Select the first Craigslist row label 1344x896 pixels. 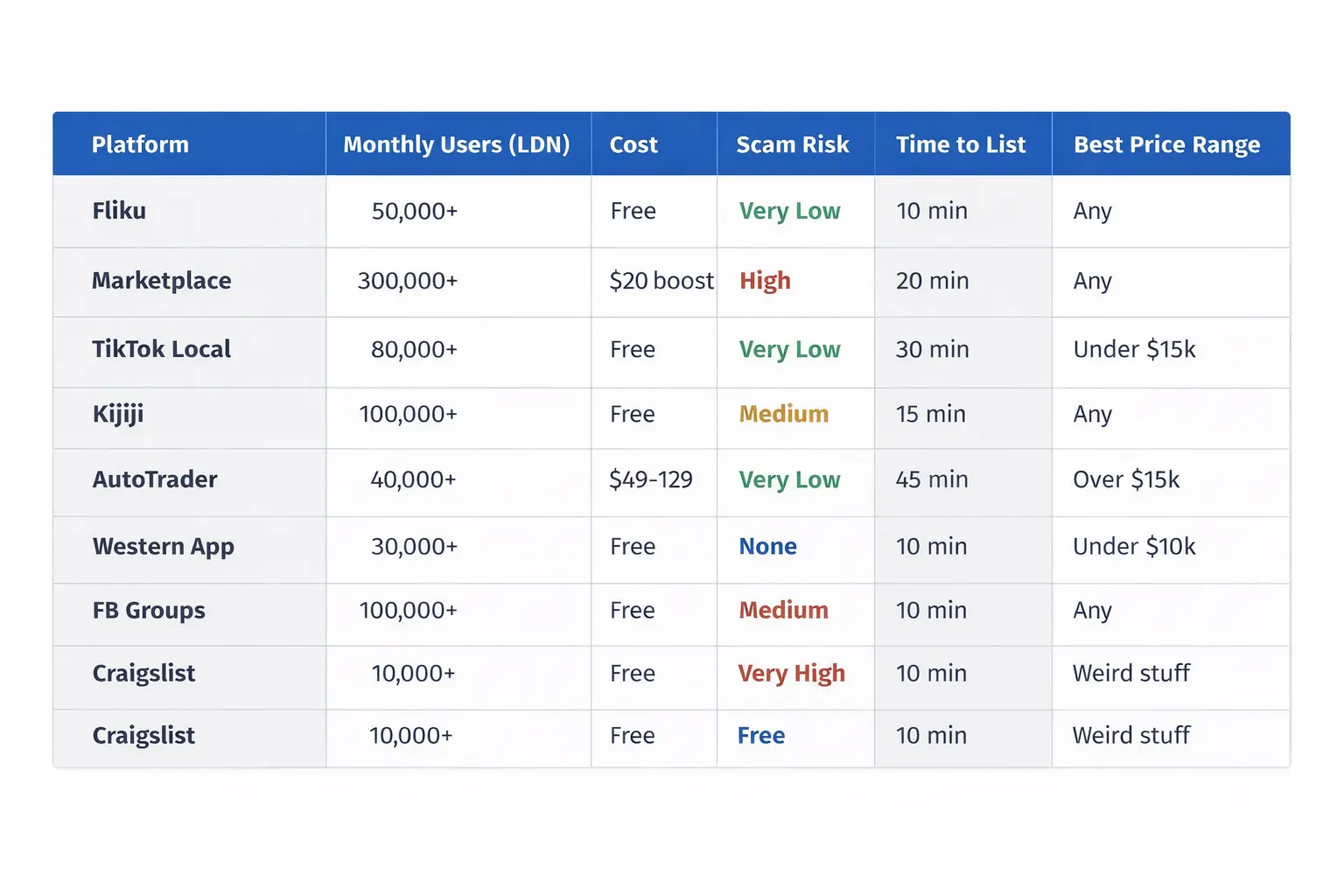tap(143, 674)
